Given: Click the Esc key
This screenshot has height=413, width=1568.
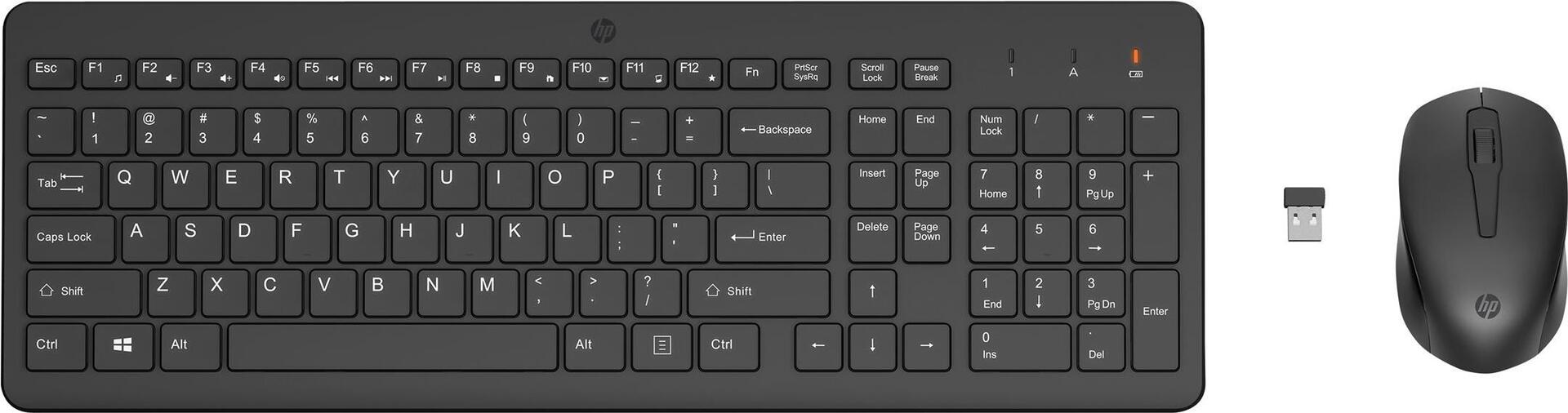Looking at the screenshot, I should coord(51,73).
